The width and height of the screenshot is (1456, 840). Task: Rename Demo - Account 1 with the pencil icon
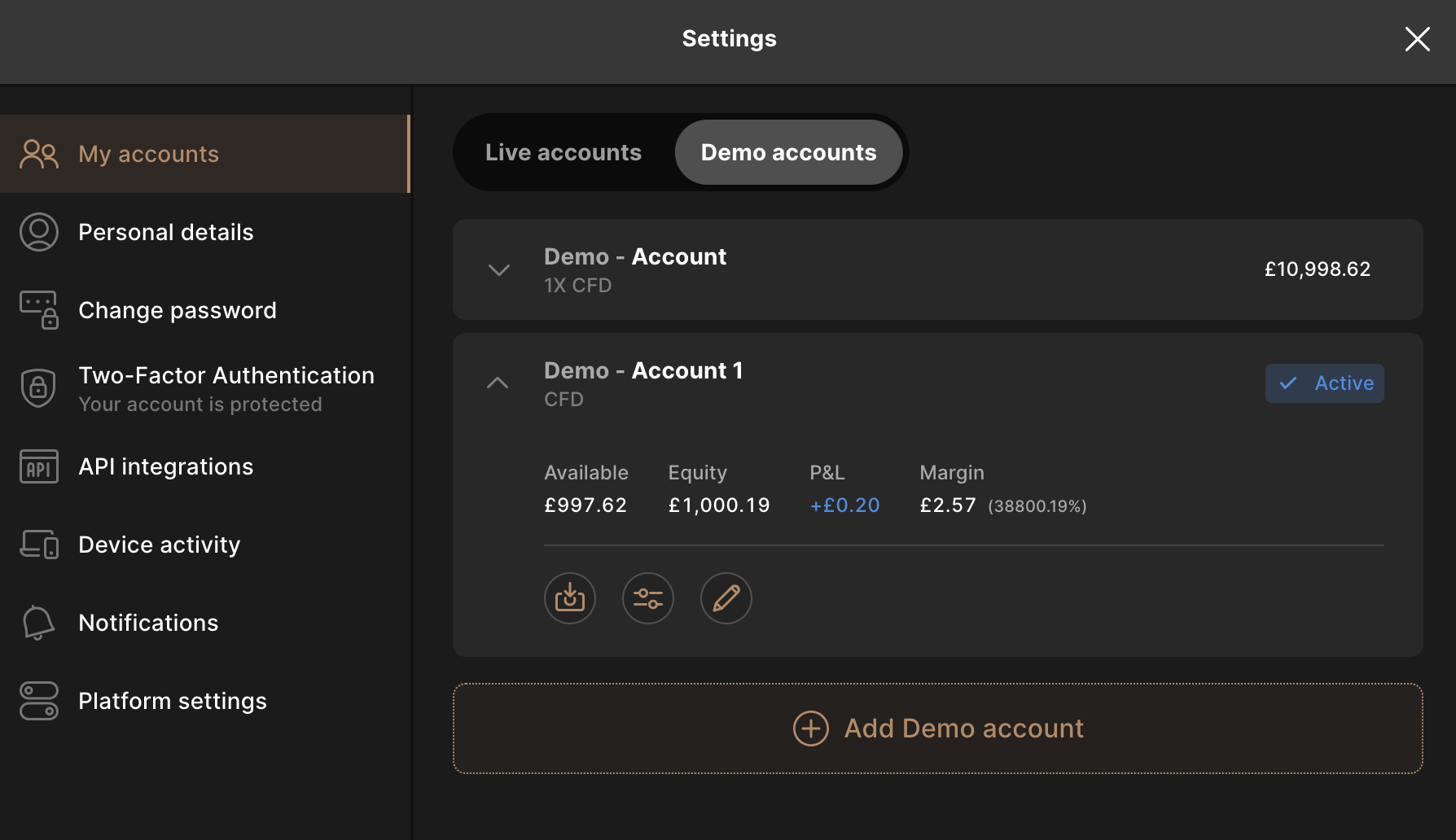click(x=726, y=597)
